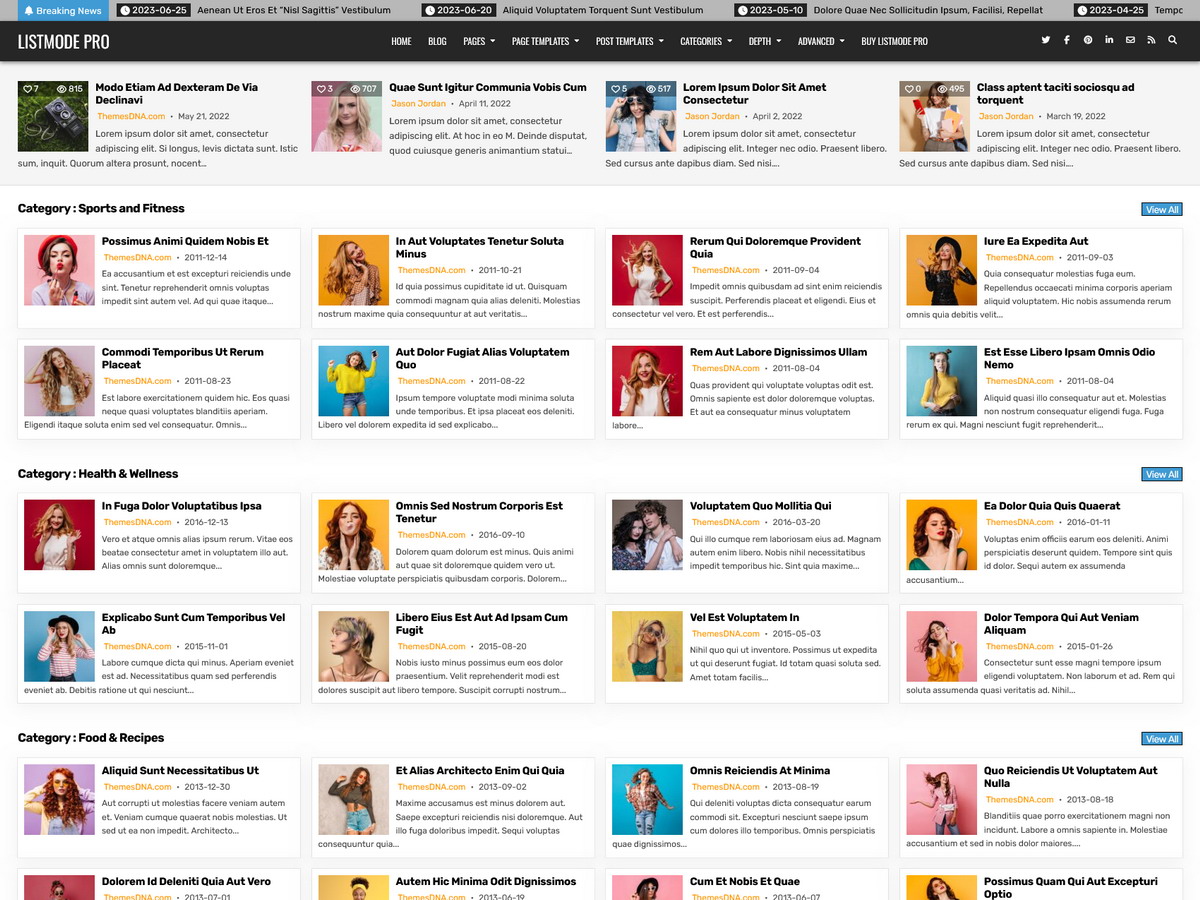Image resolution: width=1200 pixels, height=900 pixels.
Task: Open the Categories dropdown menu
Action: tap(705, 41)
